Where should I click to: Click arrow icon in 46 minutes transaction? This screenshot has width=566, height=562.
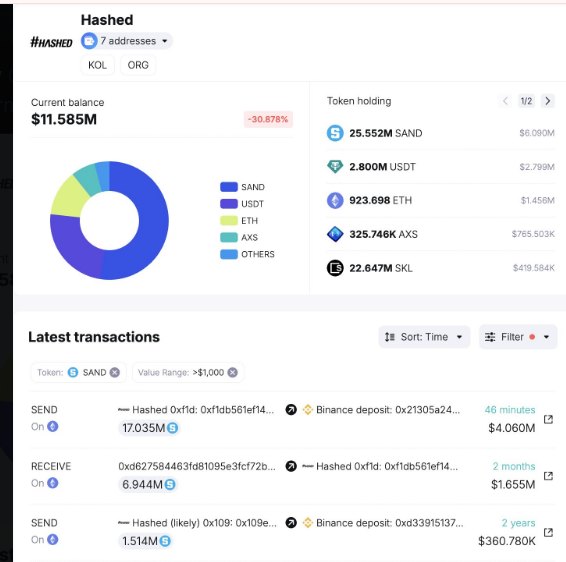pyautogui.click(x=291, y=410)
